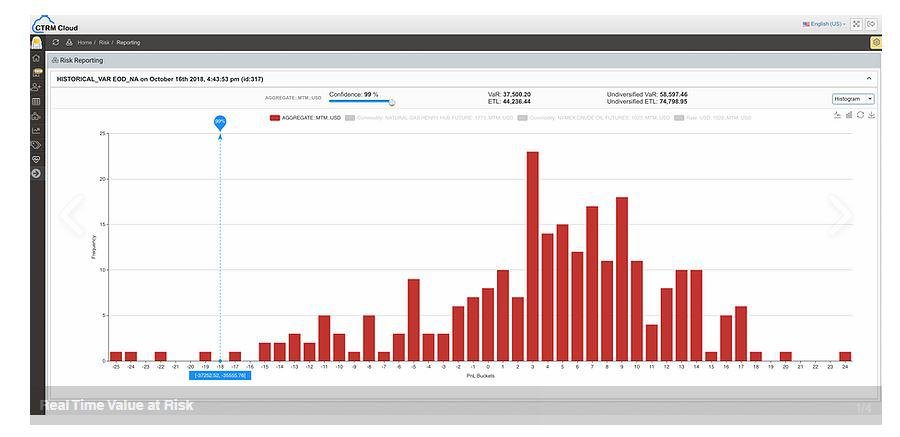
Task: Click the Confidence slider handle
Action: coord(392,102)
